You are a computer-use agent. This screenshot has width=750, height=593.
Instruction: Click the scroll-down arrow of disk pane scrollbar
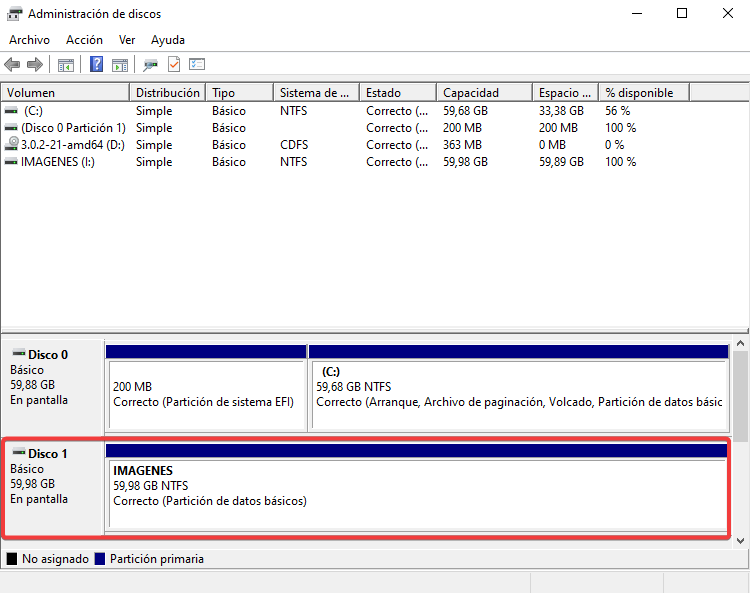click(740, 540)
